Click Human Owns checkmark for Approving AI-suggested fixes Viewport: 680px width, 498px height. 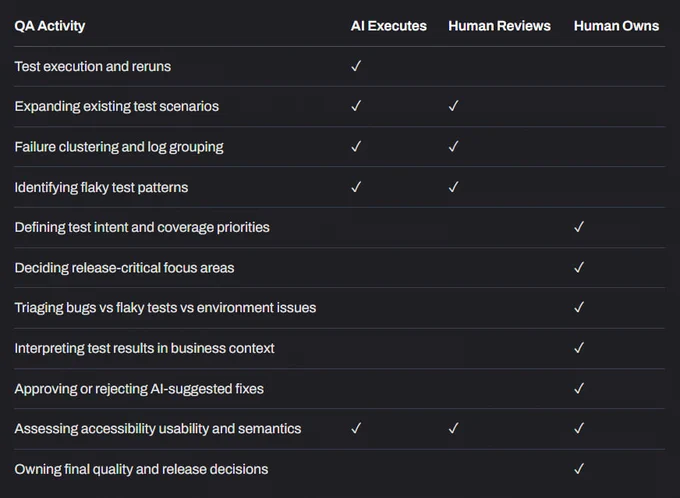click(x=579, y=388)
